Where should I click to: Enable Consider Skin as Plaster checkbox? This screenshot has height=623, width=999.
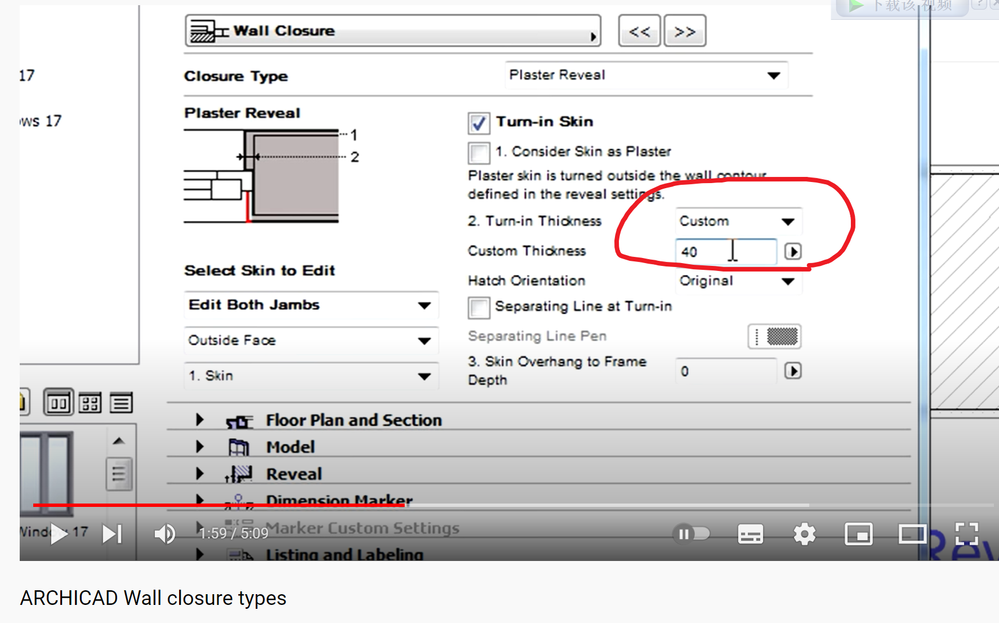click(478, 153)
